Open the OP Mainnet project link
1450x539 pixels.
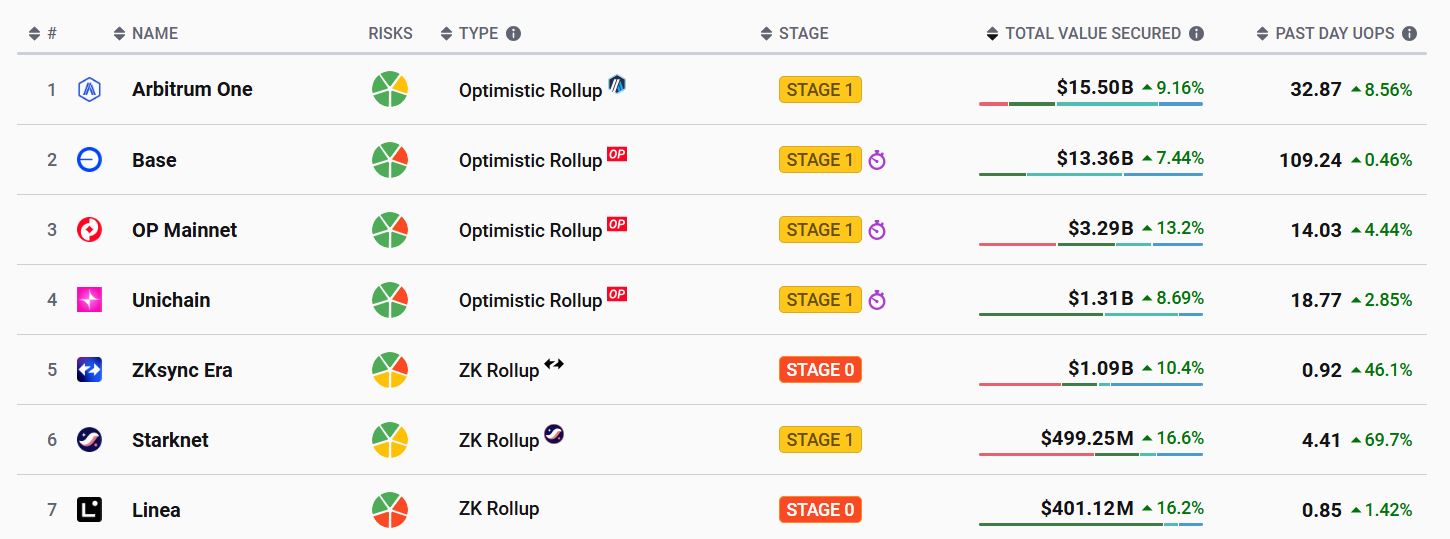185,230
